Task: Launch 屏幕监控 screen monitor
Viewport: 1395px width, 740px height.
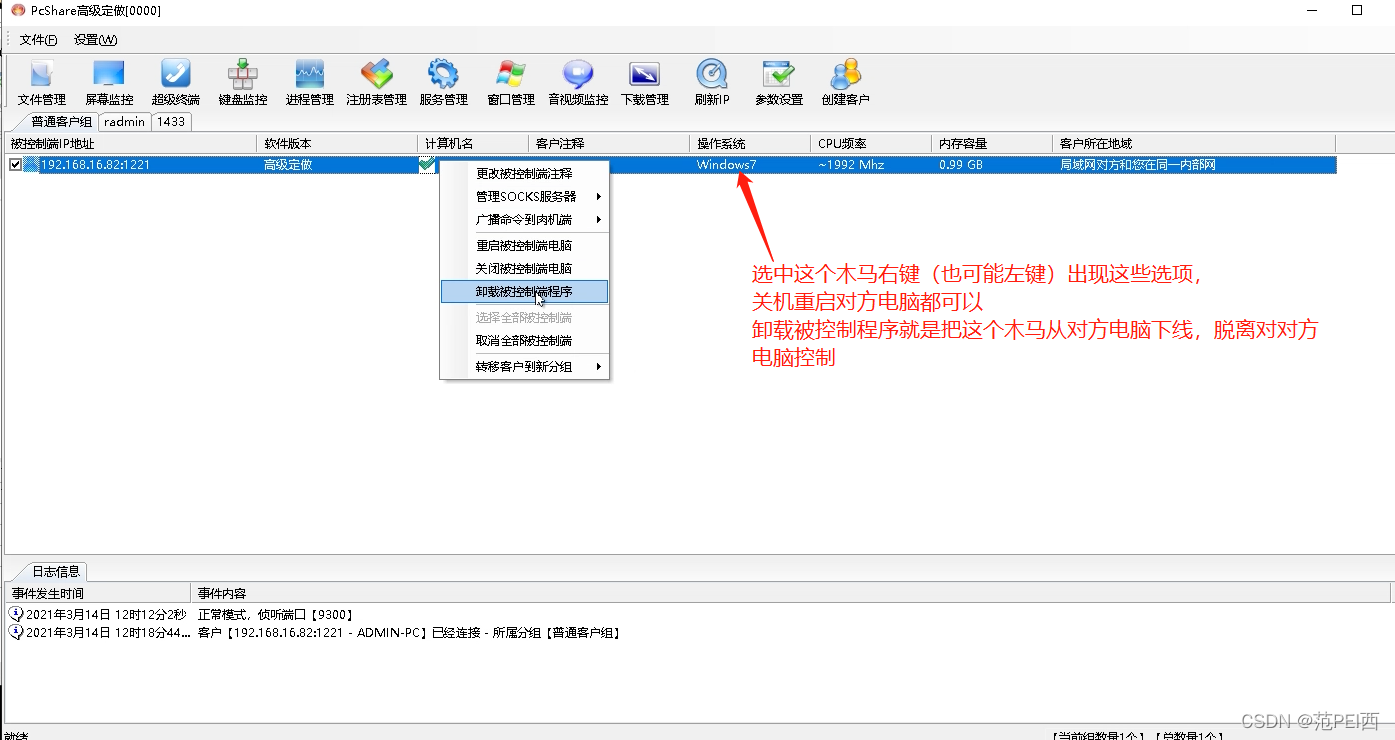Action: 109,82
